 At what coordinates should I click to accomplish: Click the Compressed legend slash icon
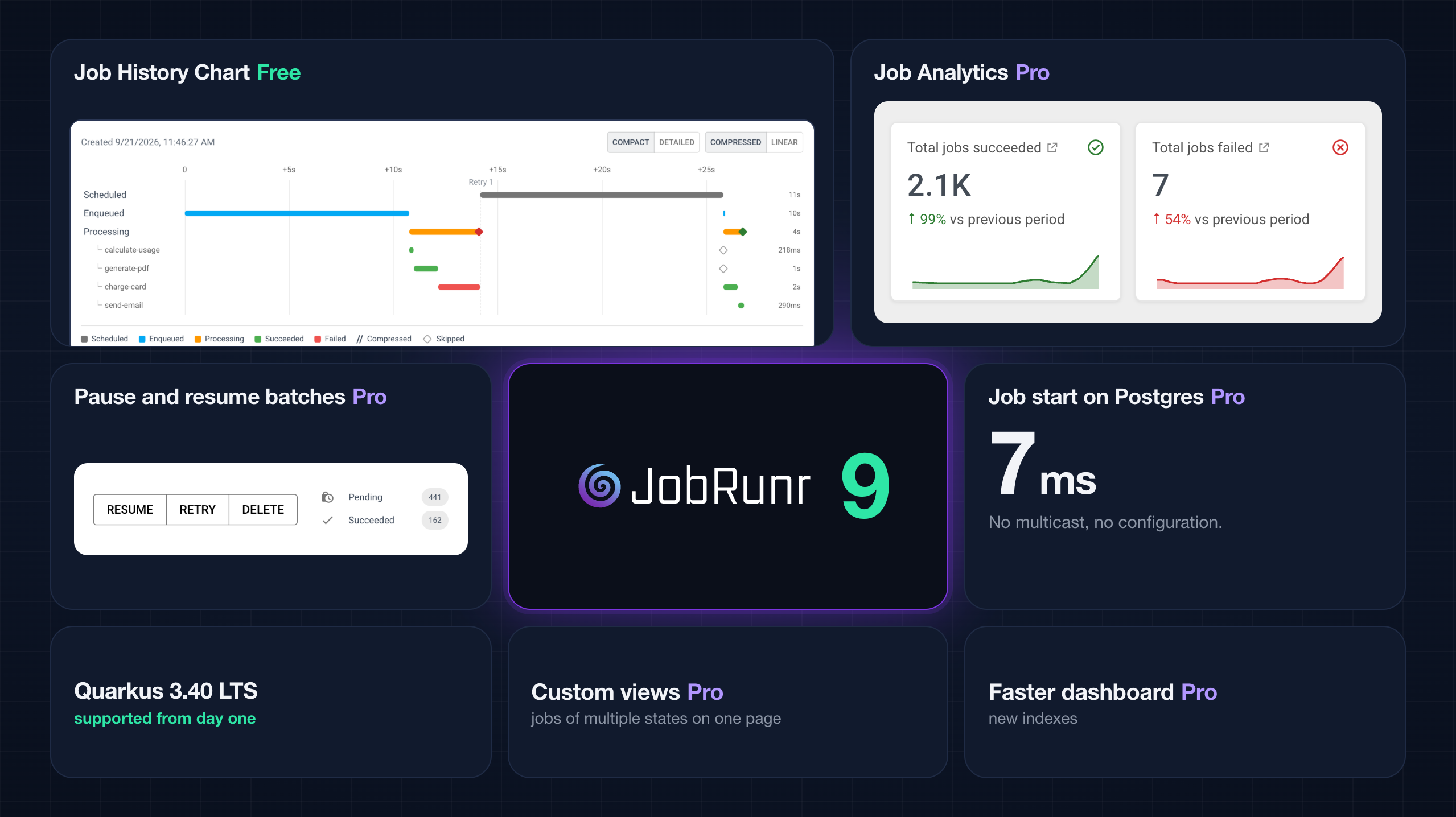pos(360,339)
